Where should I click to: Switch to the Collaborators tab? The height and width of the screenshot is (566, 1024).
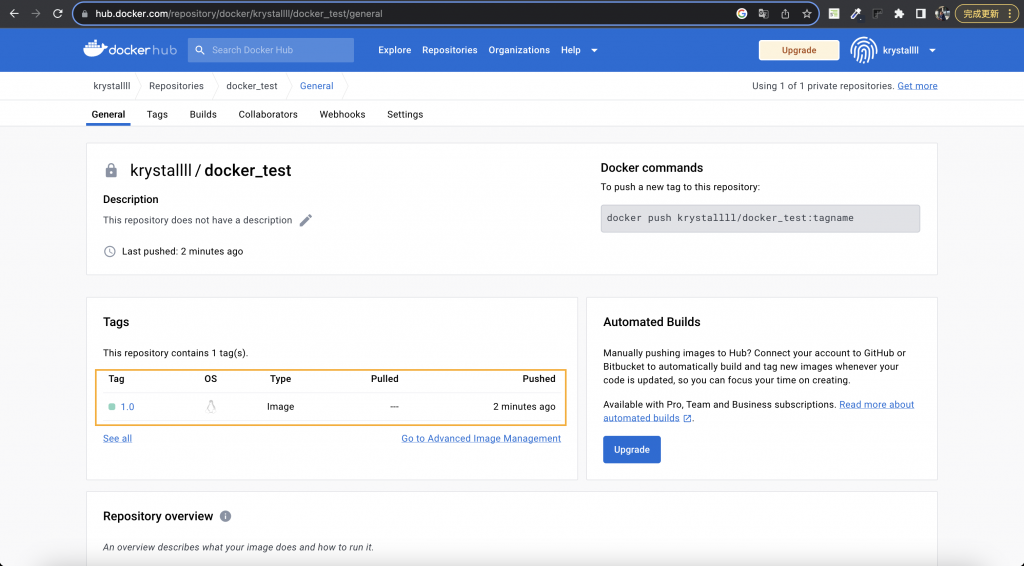tap(268, 114)
